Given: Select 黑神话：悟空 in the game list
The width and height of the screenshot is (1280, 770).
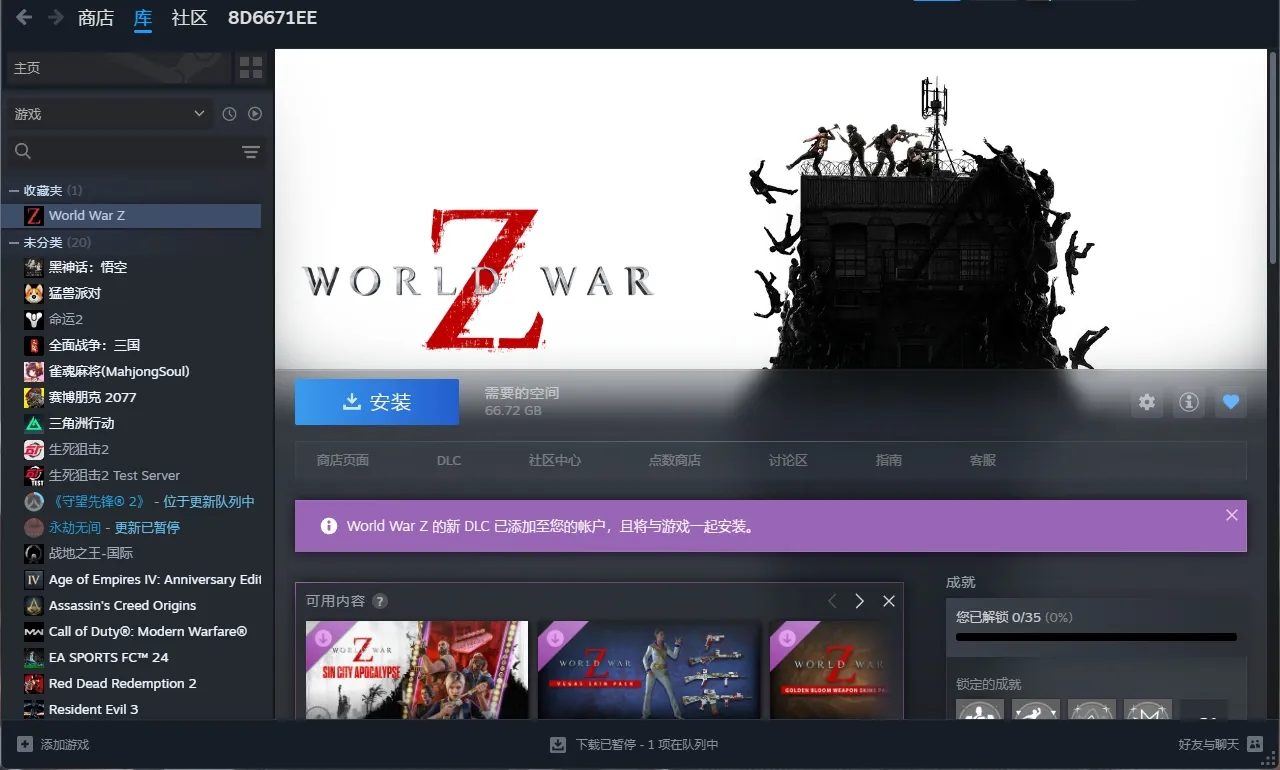Looking at the screenshot, I should point(88,267).
